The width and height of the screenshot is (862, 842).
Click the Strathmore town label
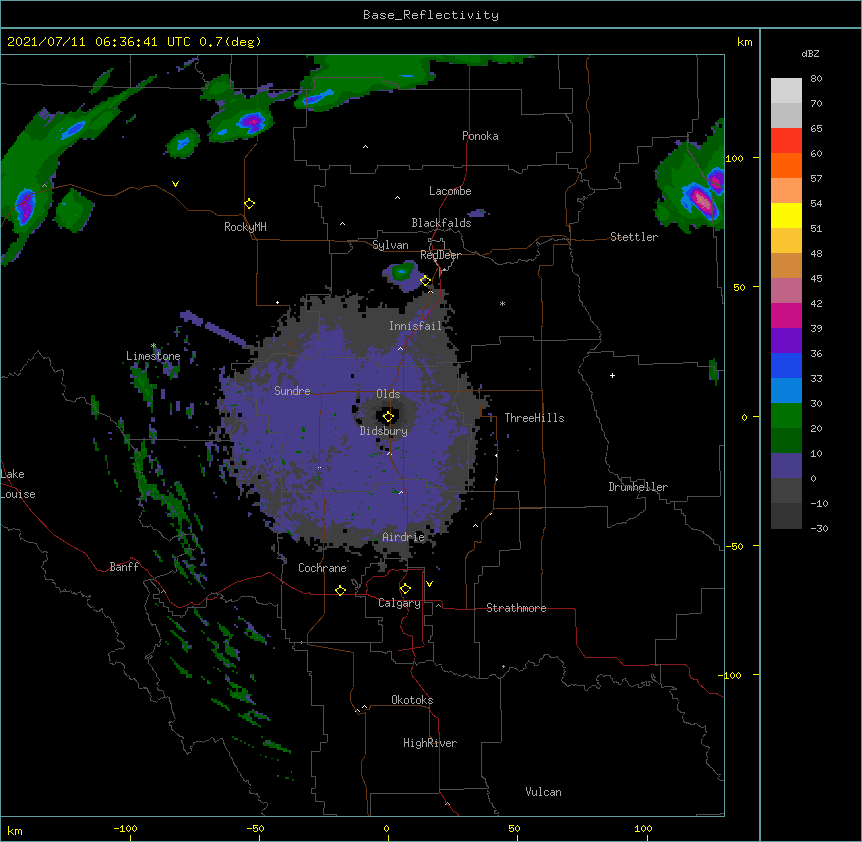point(516,608)
